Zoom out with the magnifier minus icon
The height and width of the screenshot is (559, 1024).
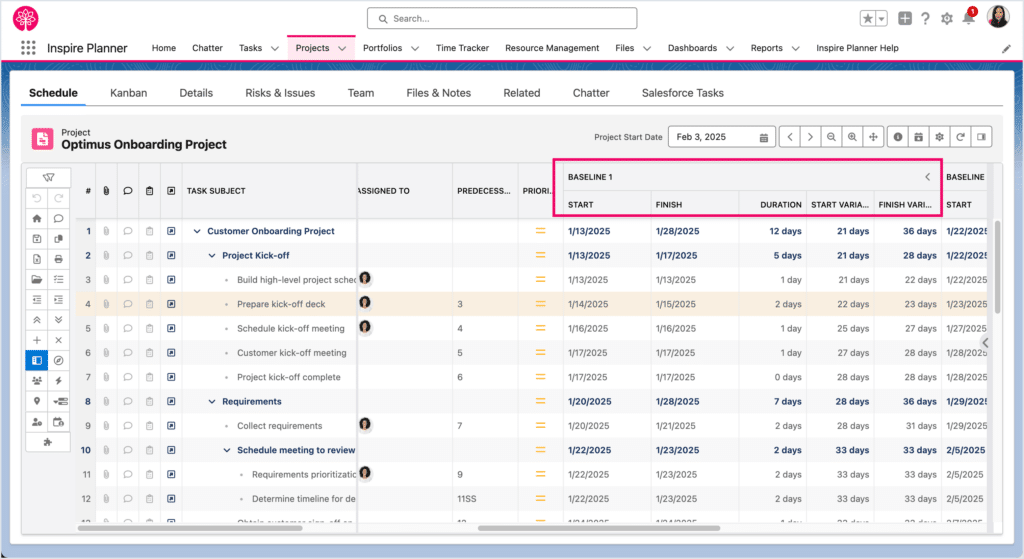tap(831, 136)
